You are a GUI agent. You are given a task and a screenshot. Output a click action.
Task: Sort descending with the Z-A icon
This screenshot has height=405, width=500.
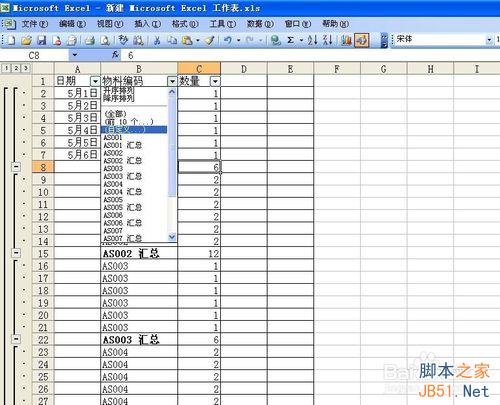328,40
